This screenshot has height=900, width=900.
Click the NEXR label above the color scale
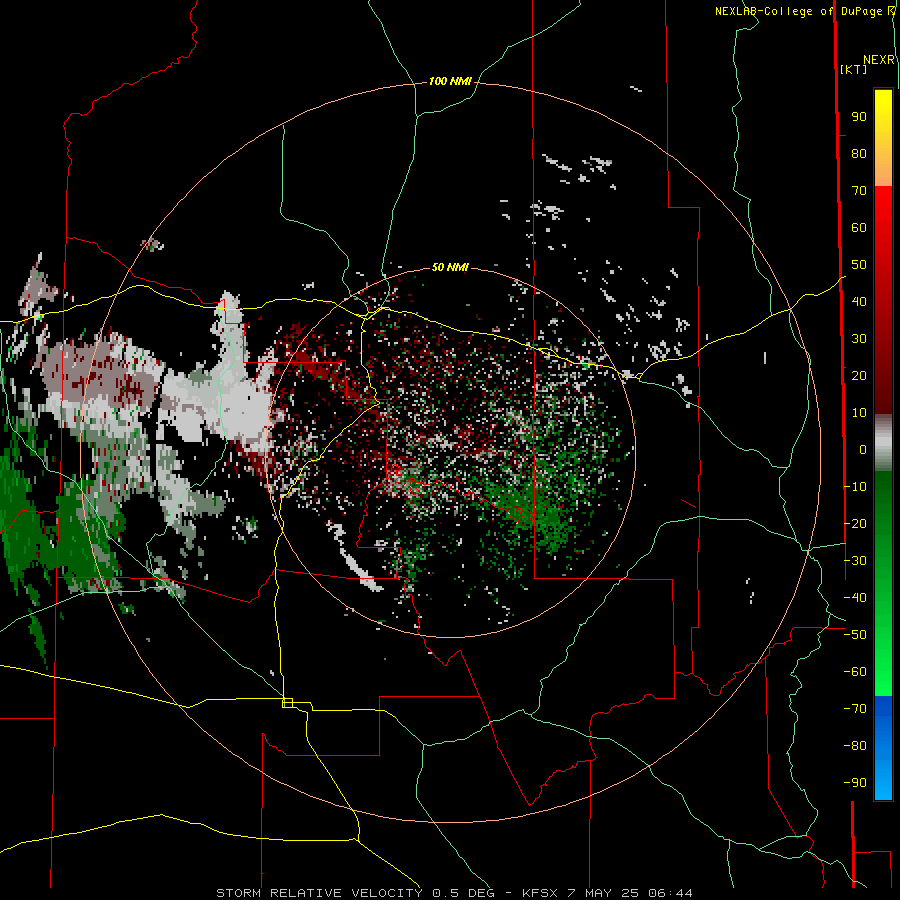(879, 60)
